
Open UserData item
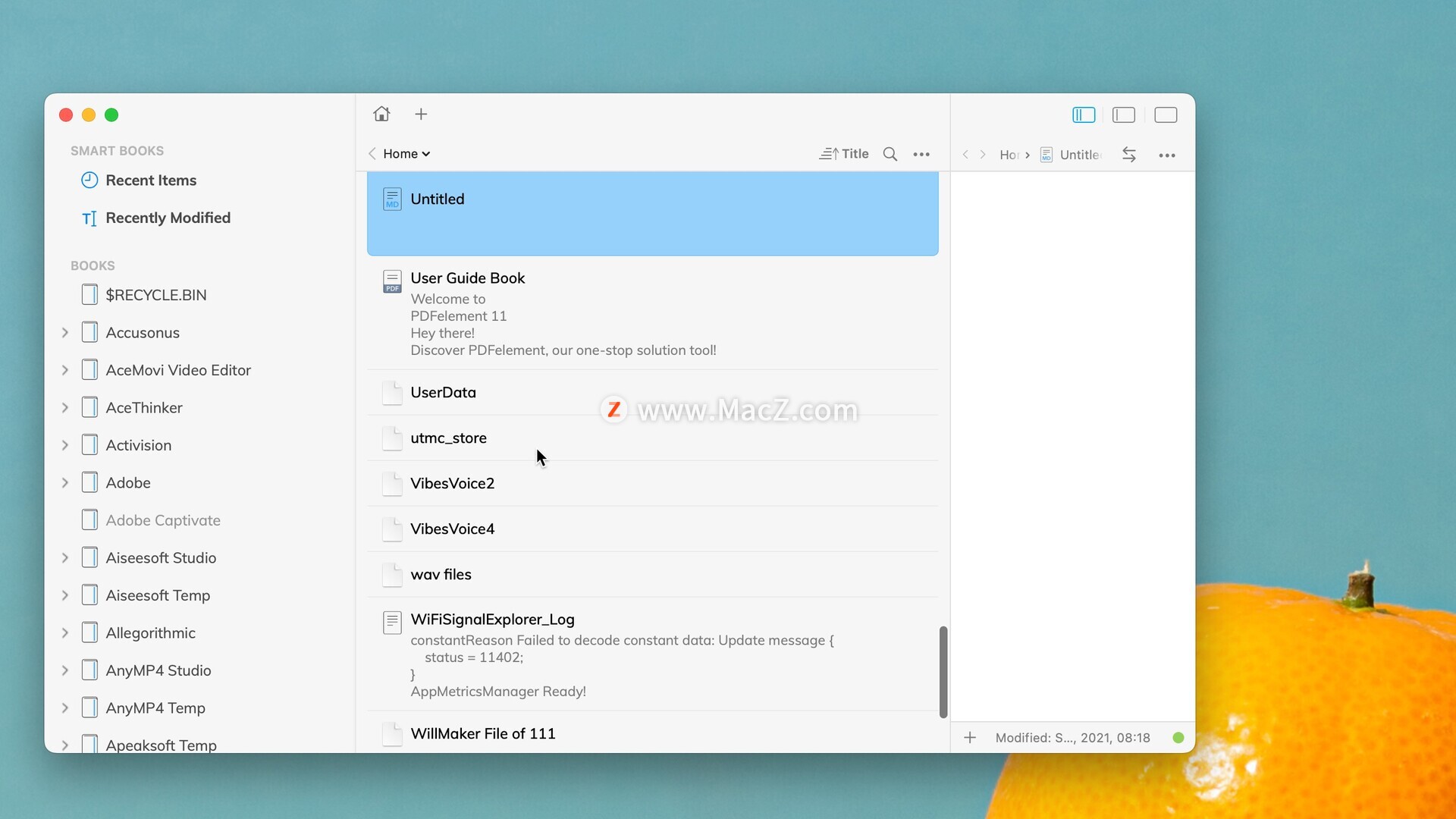coord(652,392)
